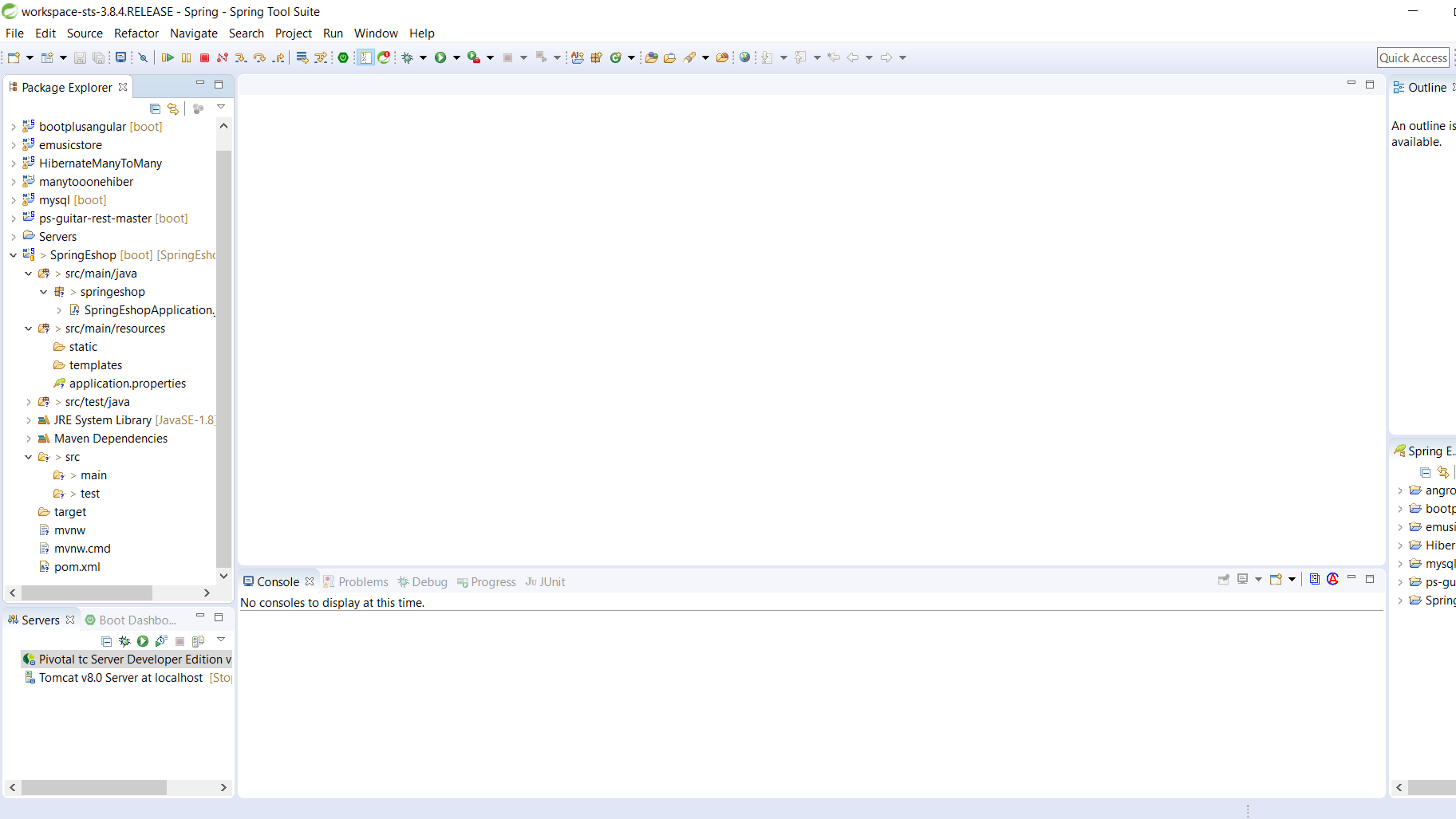Click the green Spring Boot dashboard toolbar icon
Screen dimensions: 1456x819
(343, 57)
